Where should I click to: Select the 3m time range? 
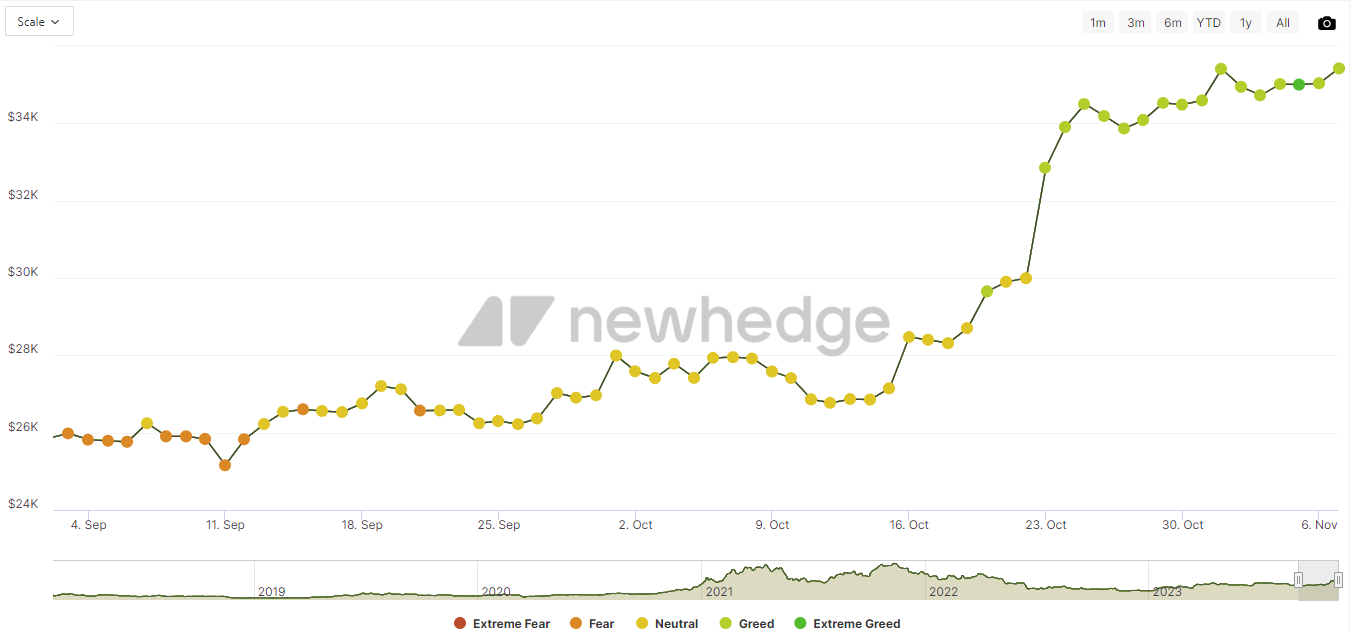tap(1135, 23)
